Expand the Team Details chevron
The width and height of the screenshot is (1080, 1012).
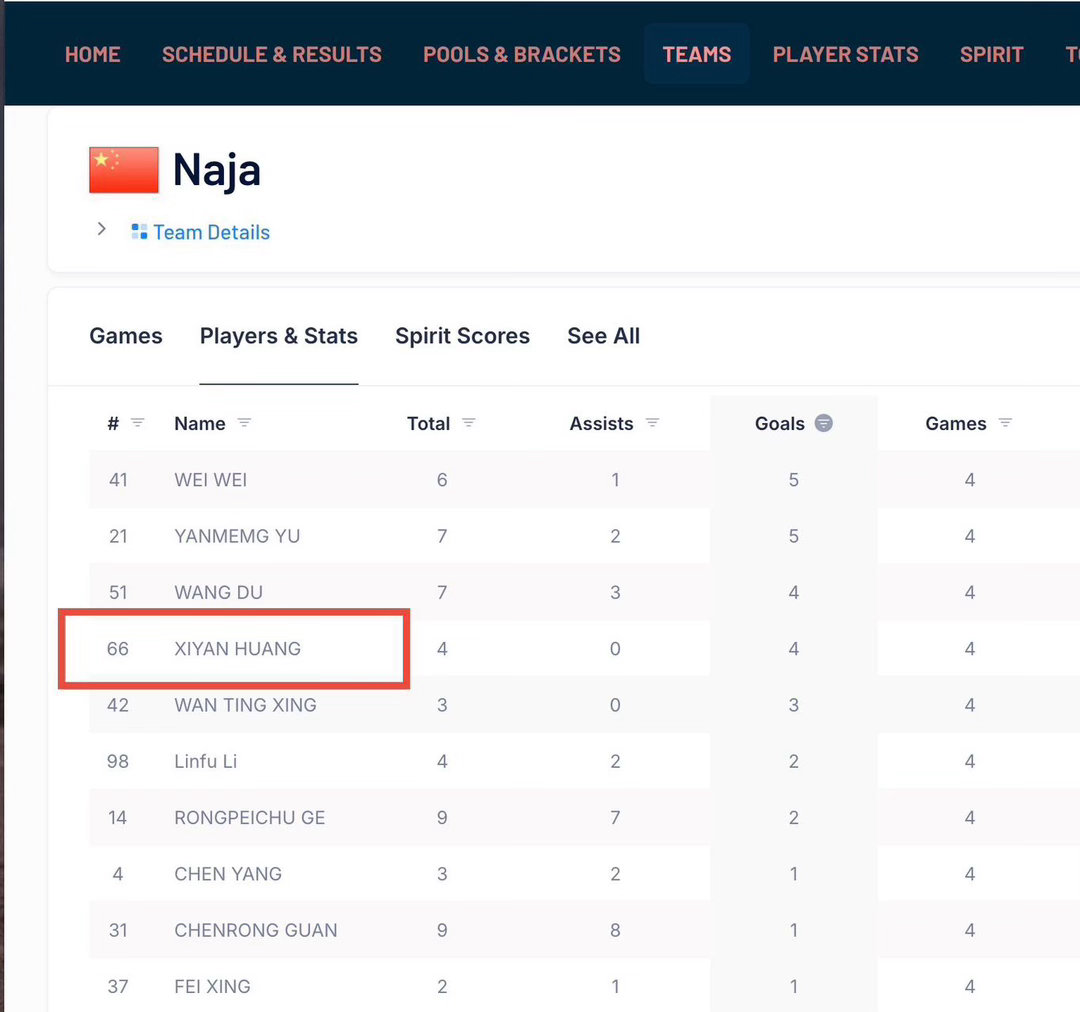(x=101, y=229)
